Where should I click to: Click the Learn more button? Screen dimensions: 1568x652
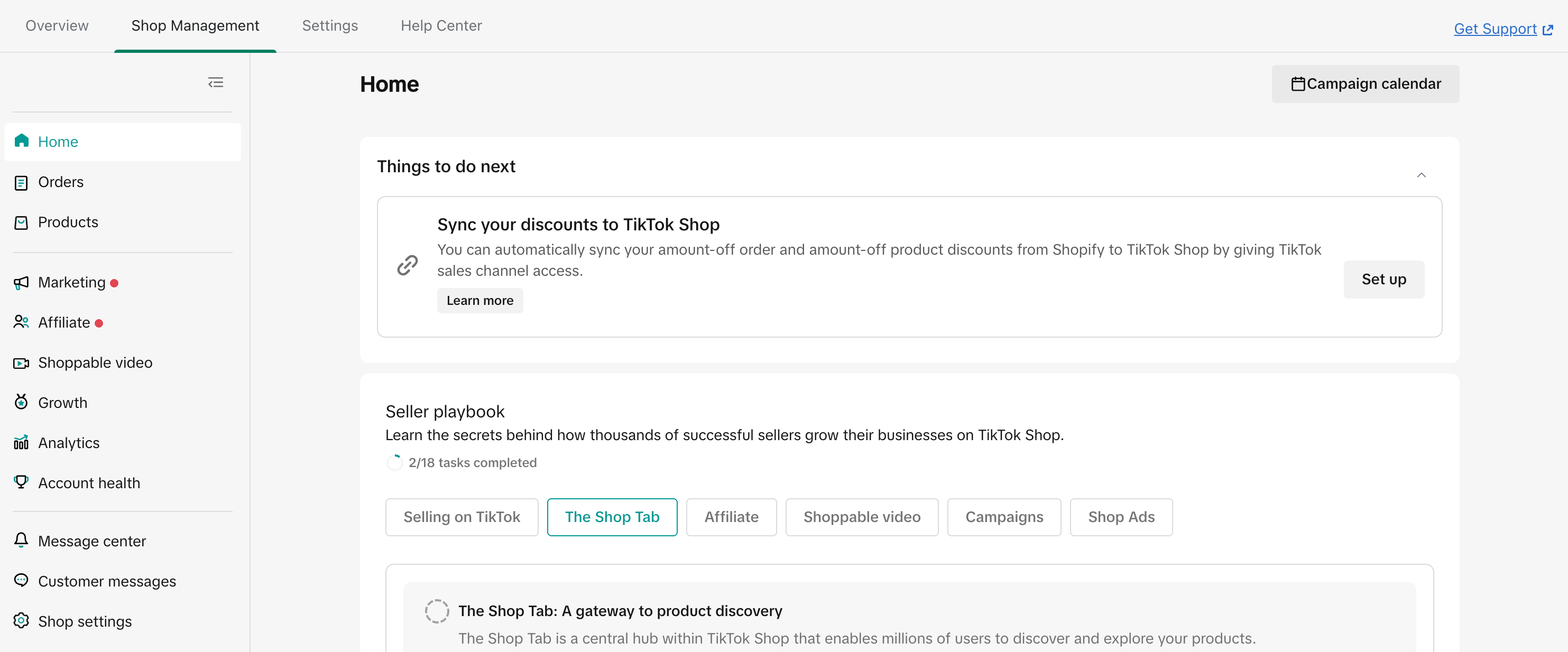(x=479, y=301)
